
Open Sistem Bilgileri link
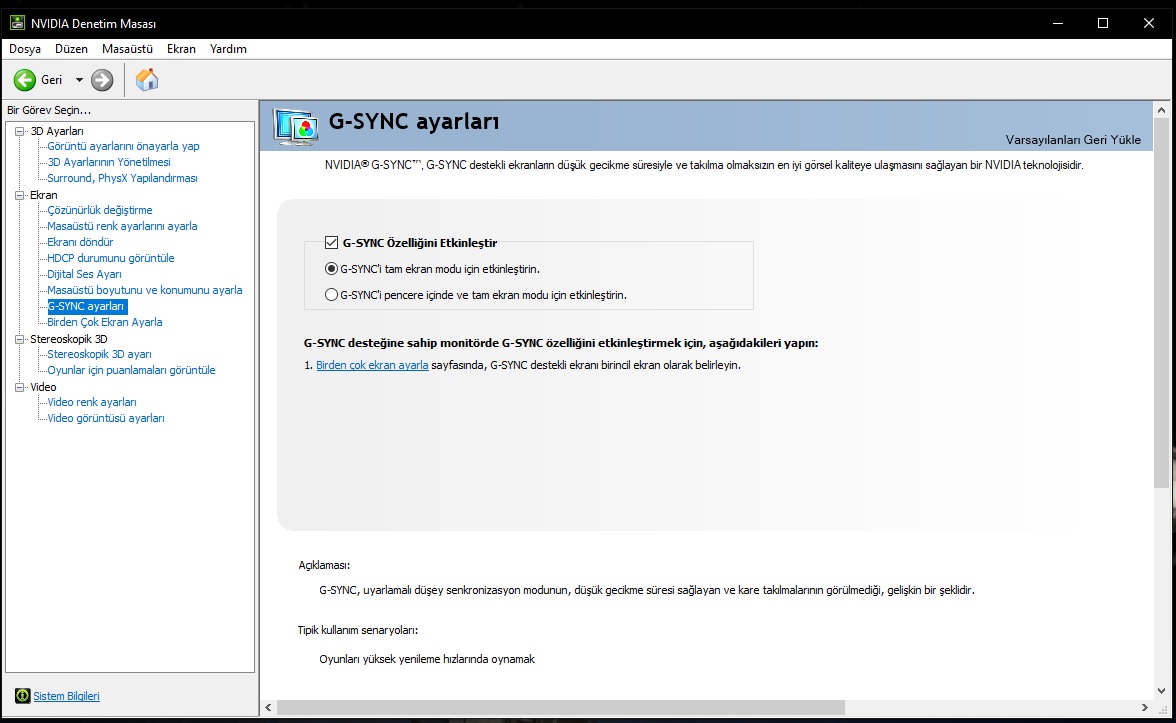pos(66,696)
